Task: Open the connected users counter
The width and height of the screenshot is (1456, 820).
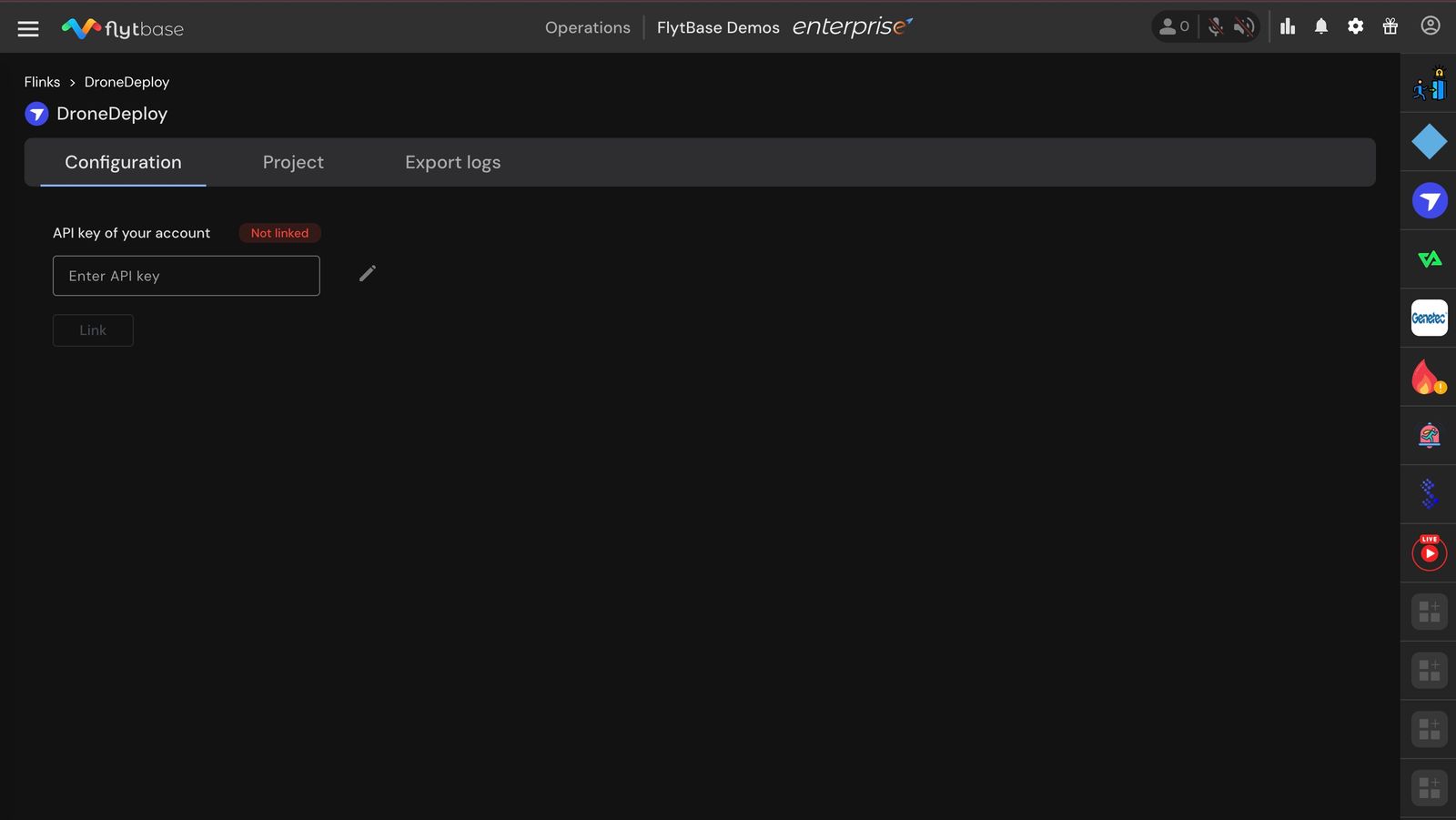Action: [x=1175, y=26]
